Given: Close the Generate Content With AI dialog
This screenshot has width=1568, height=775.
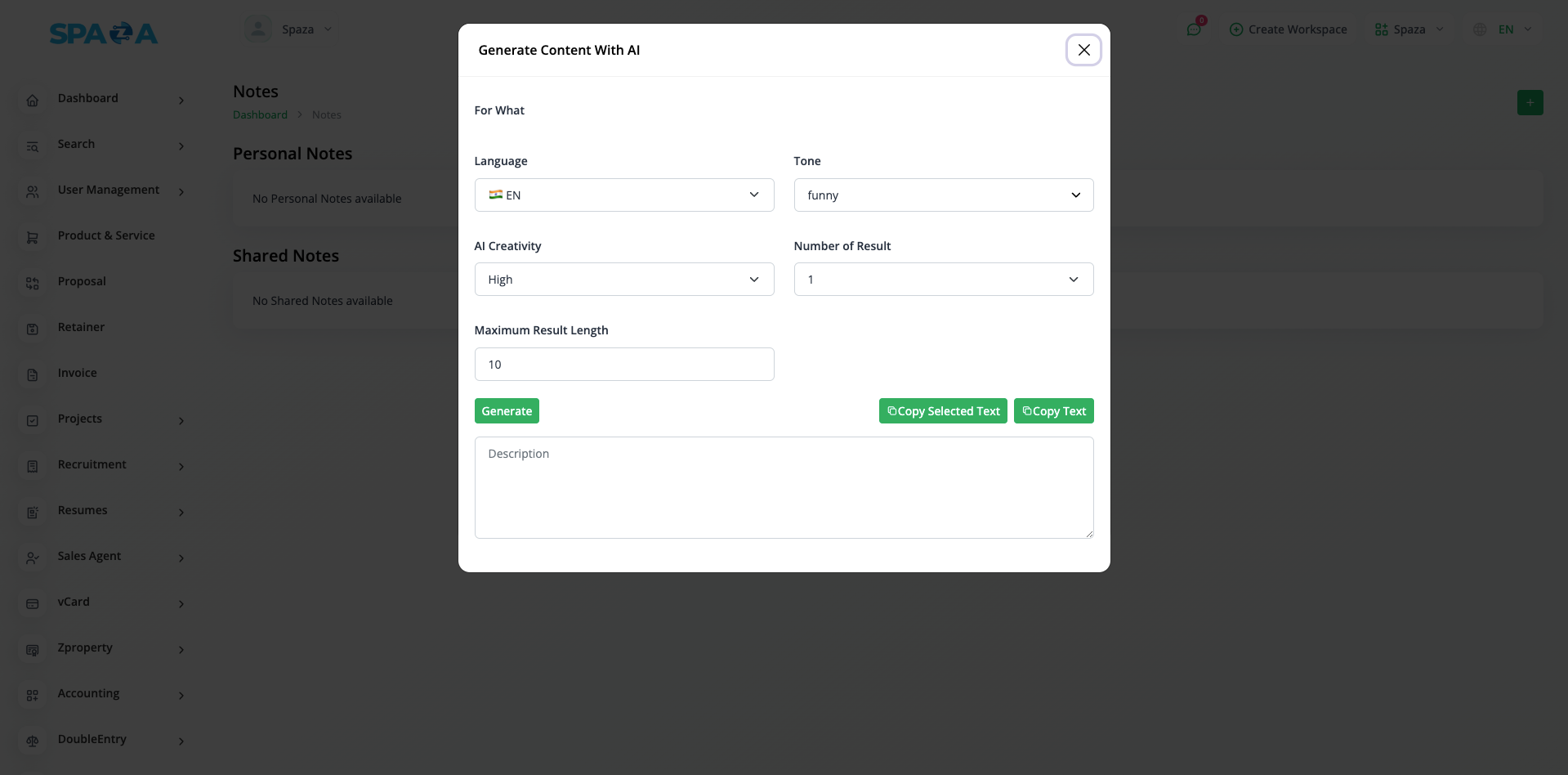Looking at the screenshot, I should (x=1083, y=50).
